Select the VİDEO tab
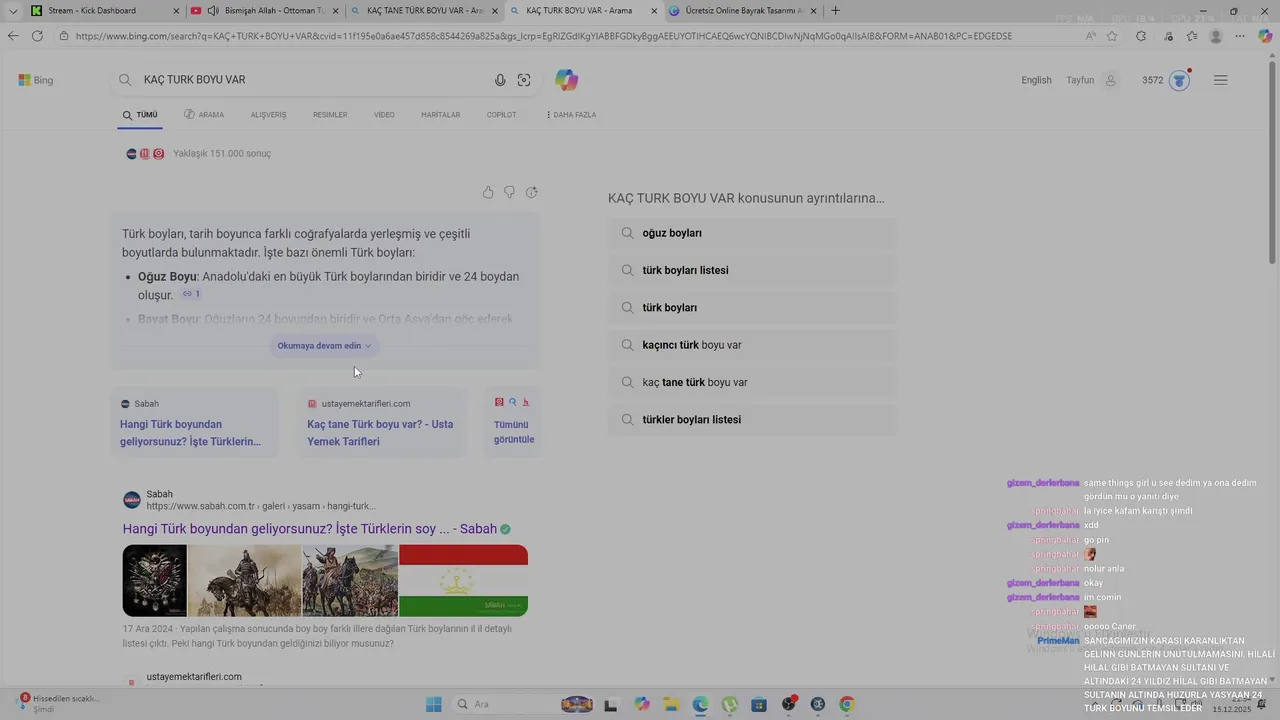1280x720 pixels. click(384, 115)
